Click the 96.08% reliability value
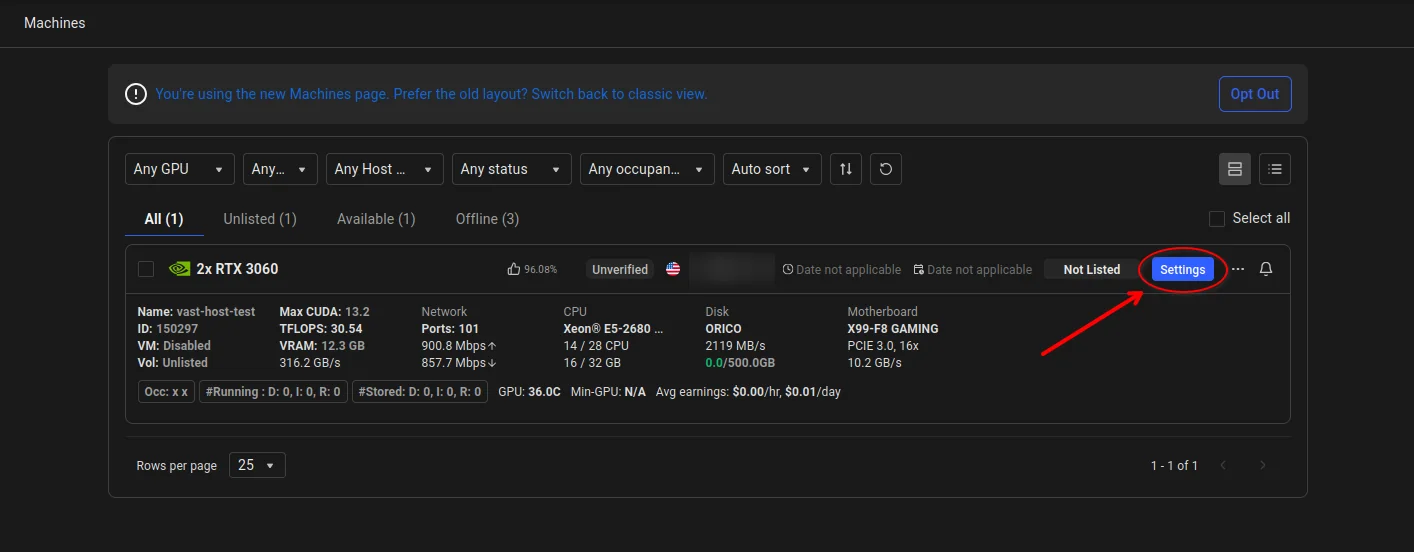1414x552 pixels. pos(541,270)
